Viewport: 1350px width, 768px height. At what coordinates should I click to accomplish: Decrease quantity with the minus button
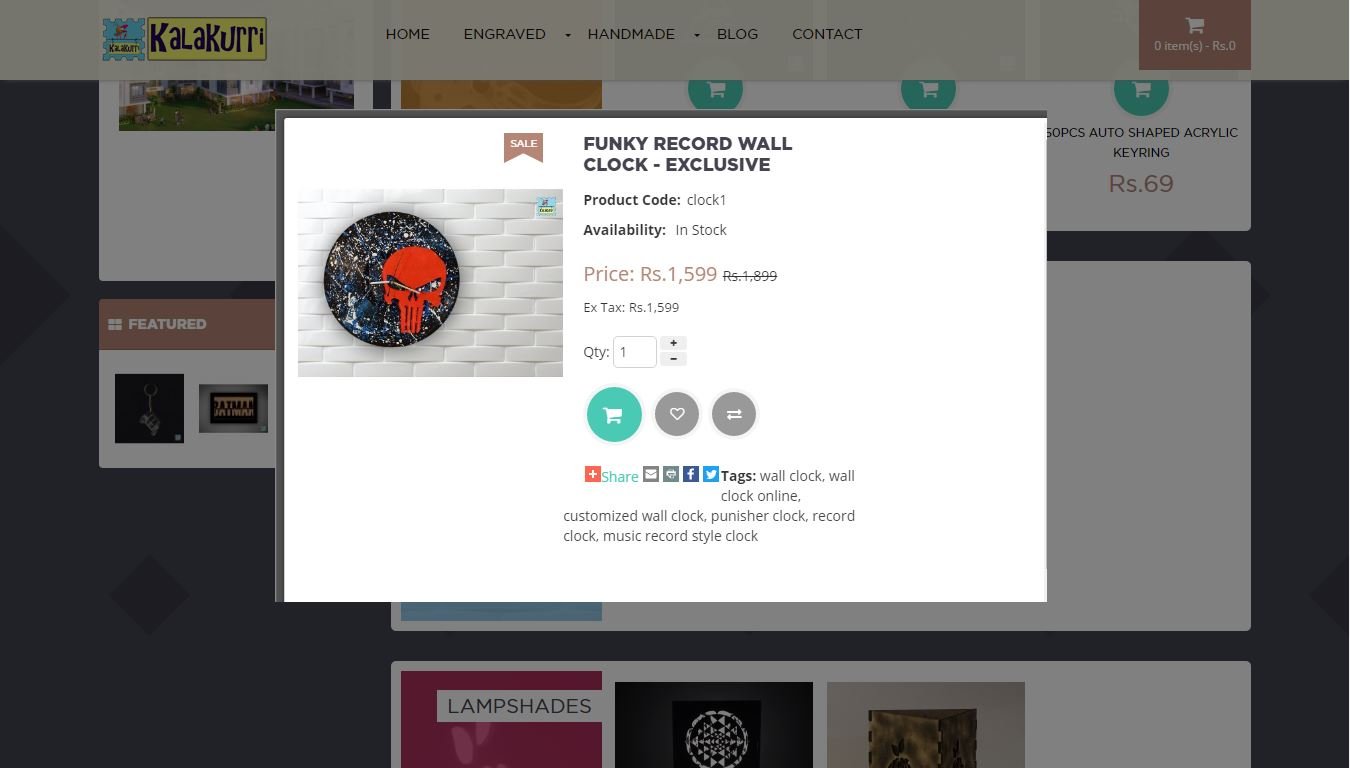click(x=673, y=359)
